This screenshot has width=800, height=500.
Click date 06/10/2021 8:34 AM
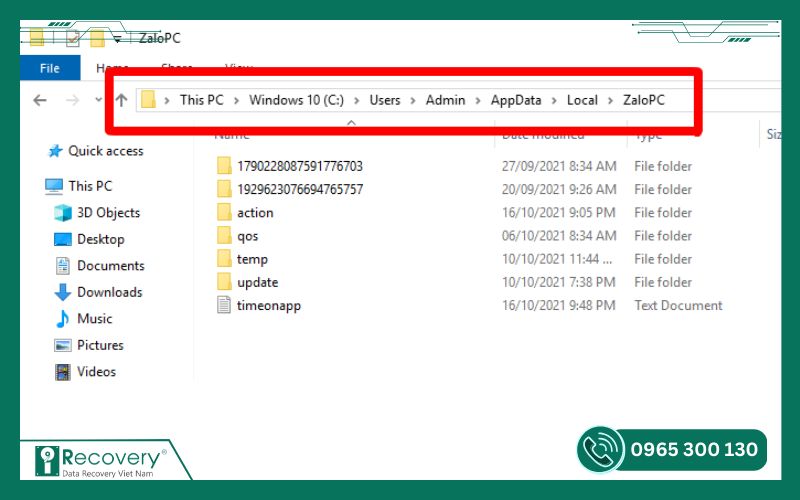pos(559,236)
